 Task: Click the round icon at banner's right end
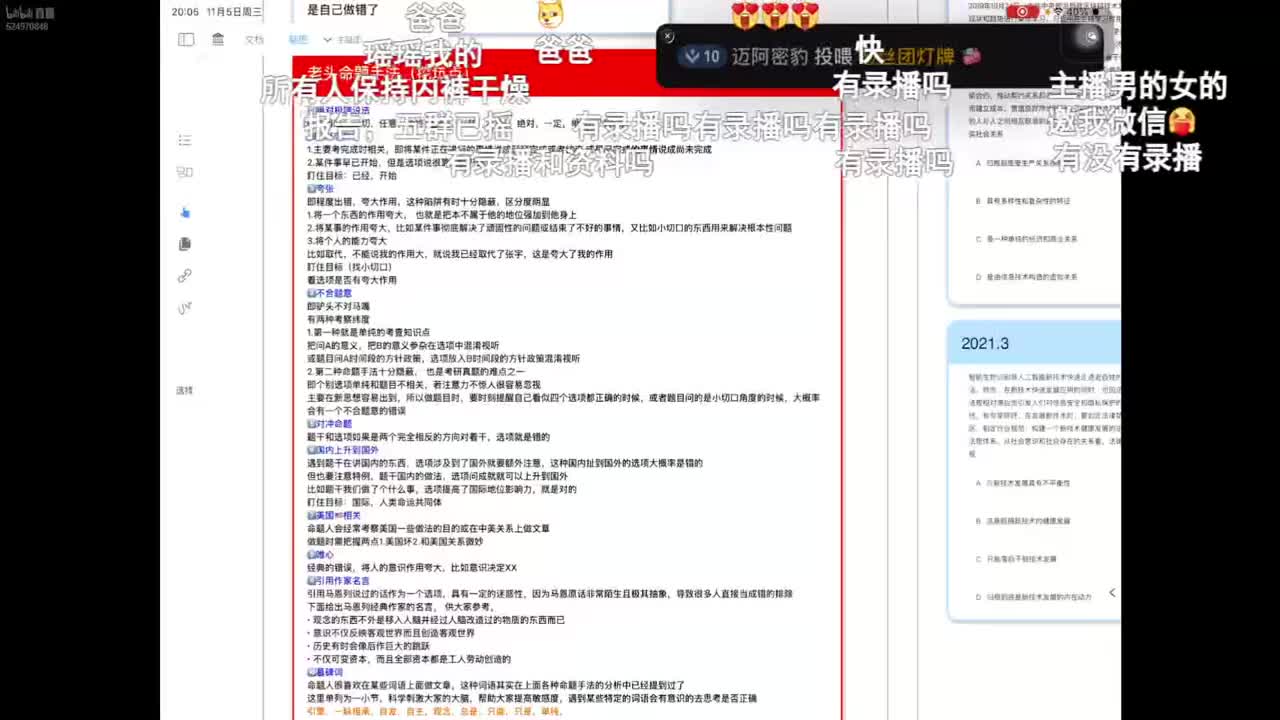[x=1090, y=37]
